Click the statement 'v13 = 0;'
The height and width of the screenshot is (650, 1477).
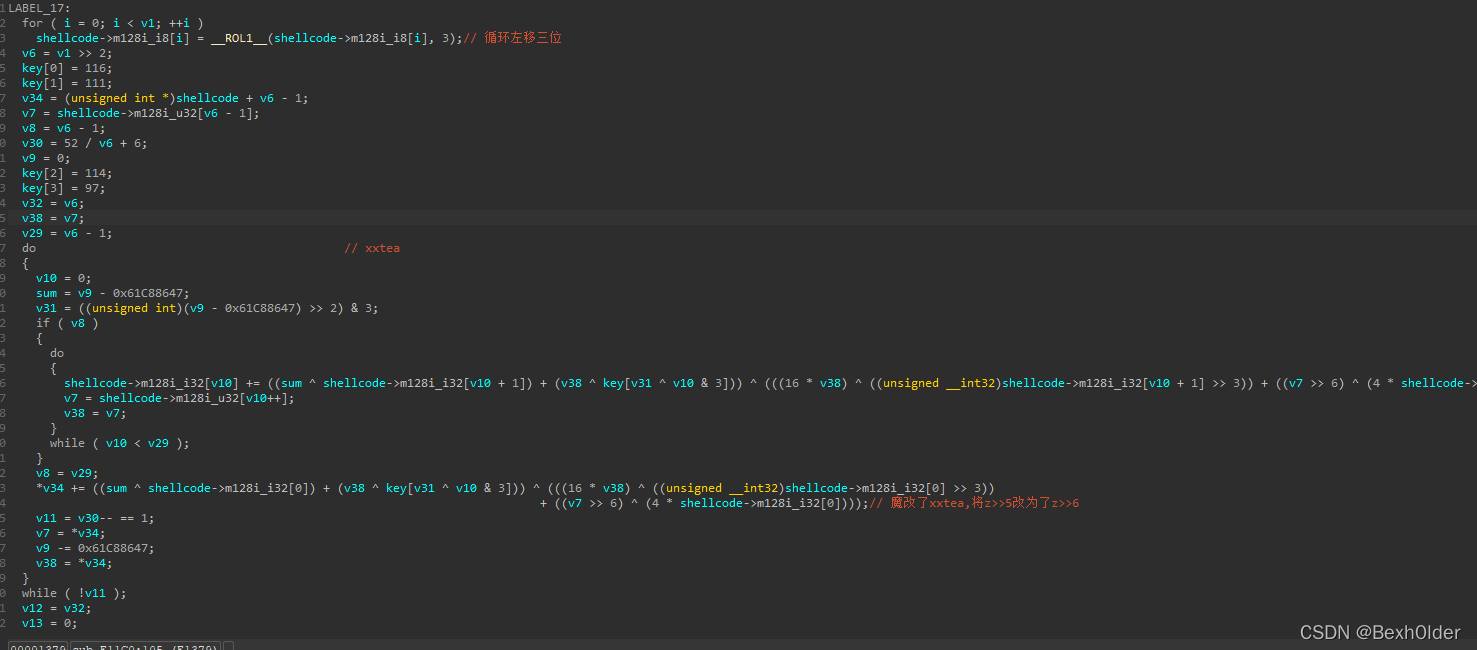(50, 623)
